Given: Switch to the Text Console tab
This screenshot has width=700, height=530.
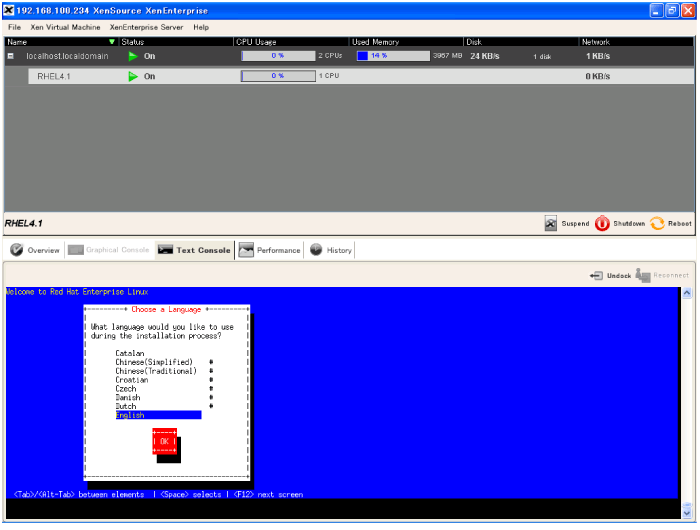Looking at the screenshot, I should coord(203,250).
